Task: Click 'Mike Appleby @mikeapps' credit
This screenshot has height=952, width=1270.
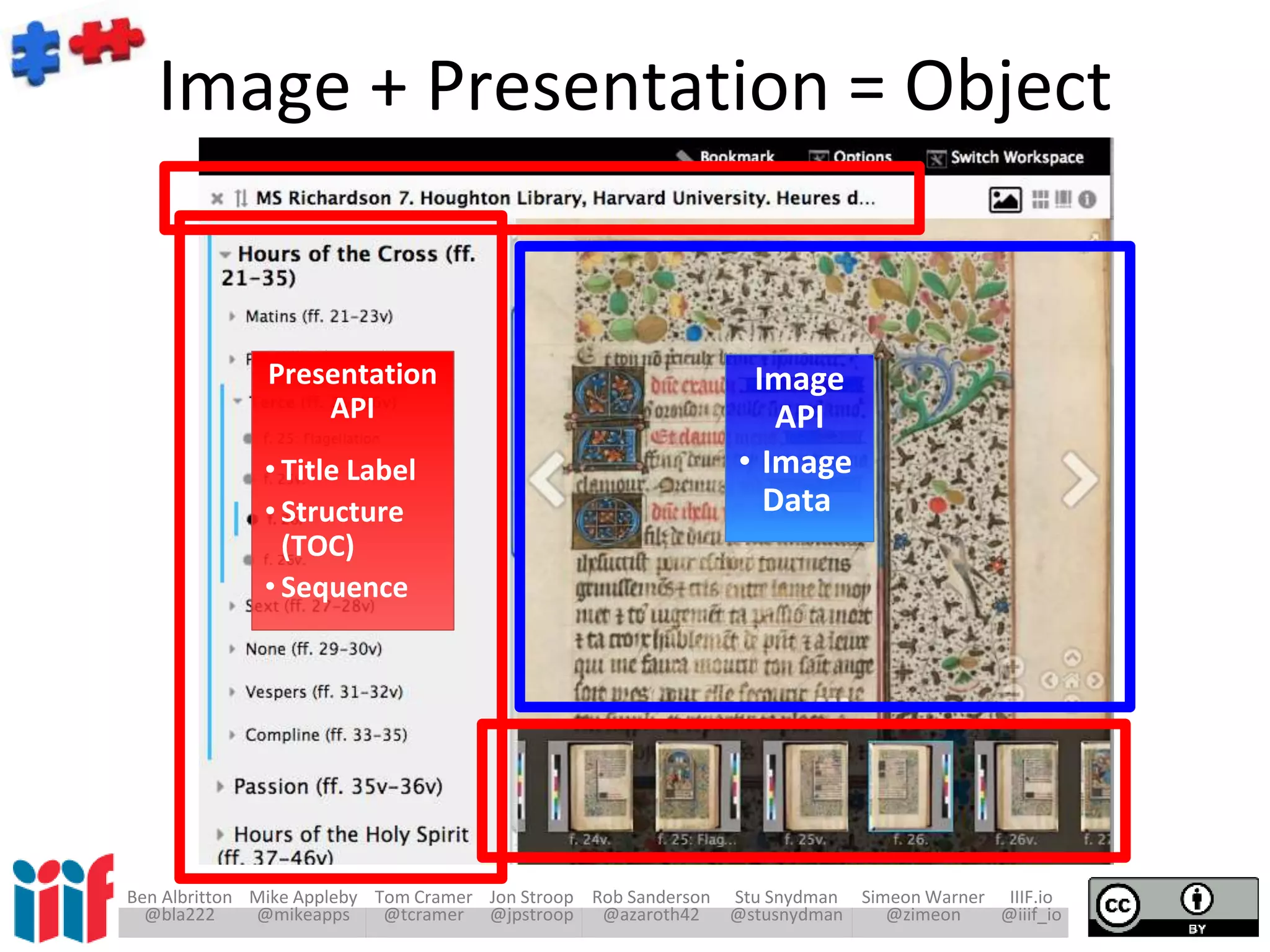Action: tap(303, 906)
